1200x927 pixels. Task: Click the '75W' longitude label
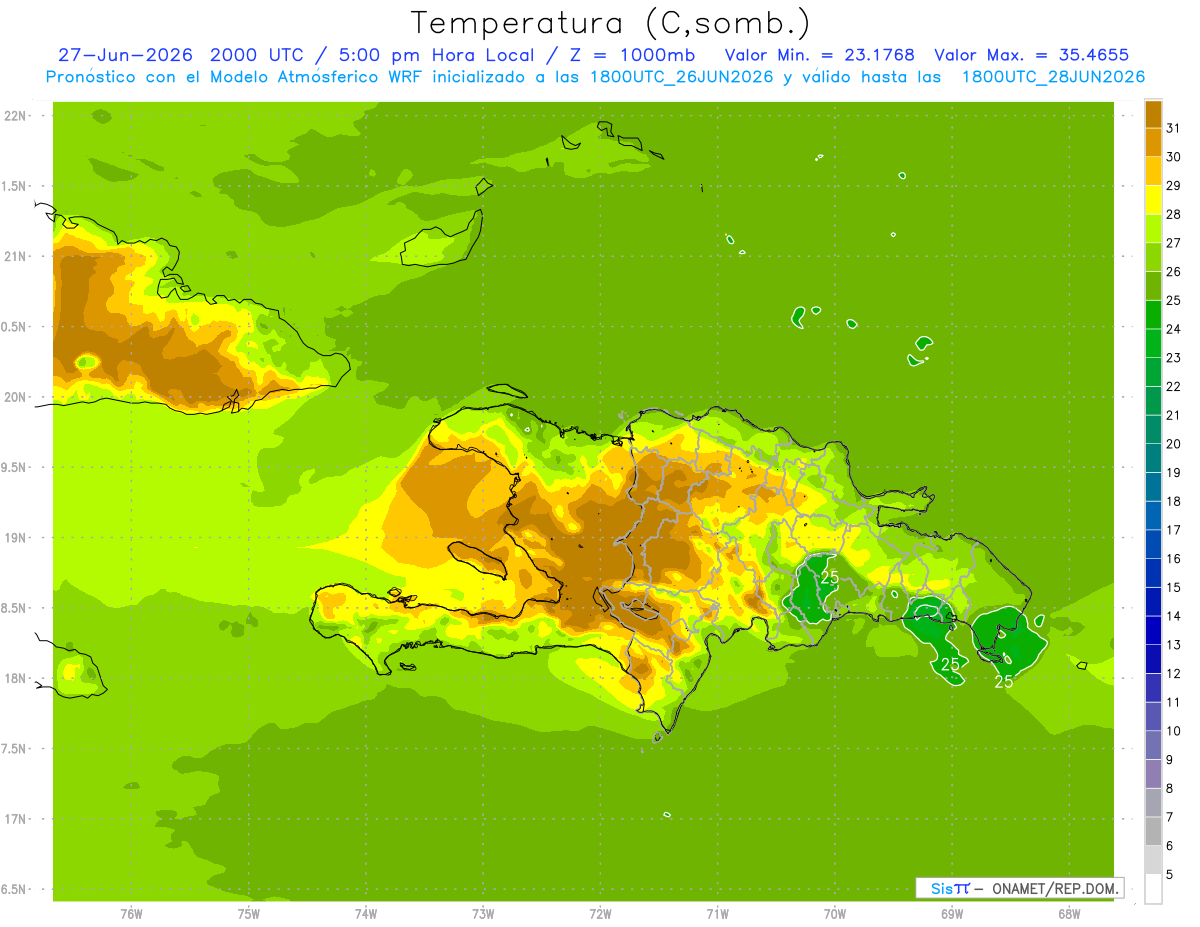pos(249,914)
